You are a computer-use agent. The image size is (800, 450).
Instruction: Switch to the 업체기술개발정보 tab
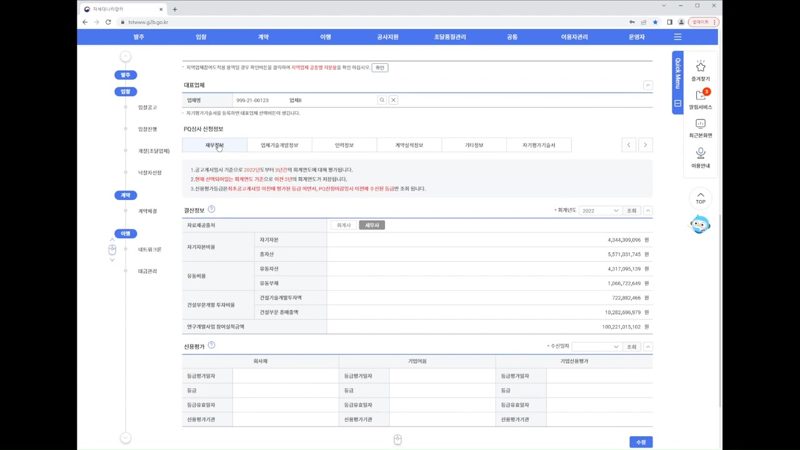pos(280,145)
